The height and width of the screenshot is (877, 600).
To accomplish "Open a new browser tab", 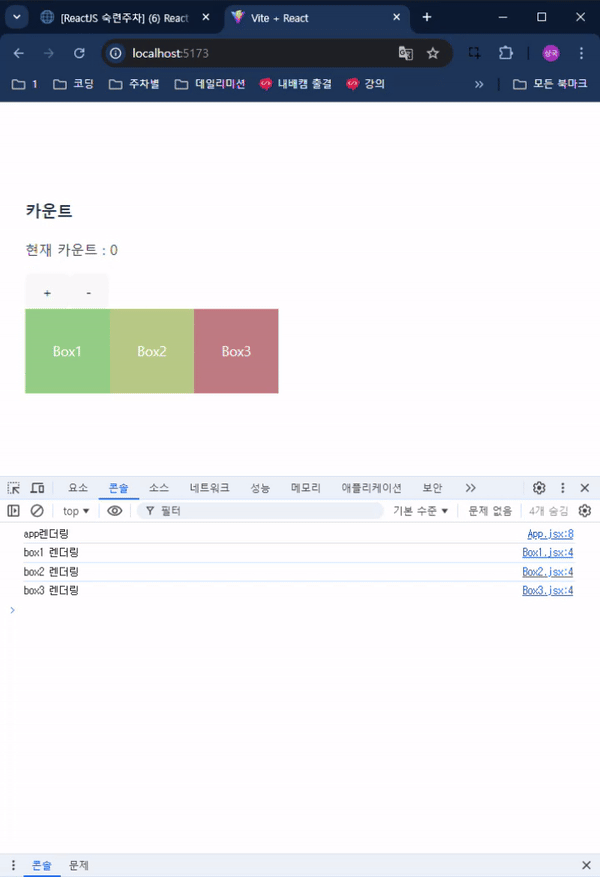I will pyautogui.click(x=427, y=17).
